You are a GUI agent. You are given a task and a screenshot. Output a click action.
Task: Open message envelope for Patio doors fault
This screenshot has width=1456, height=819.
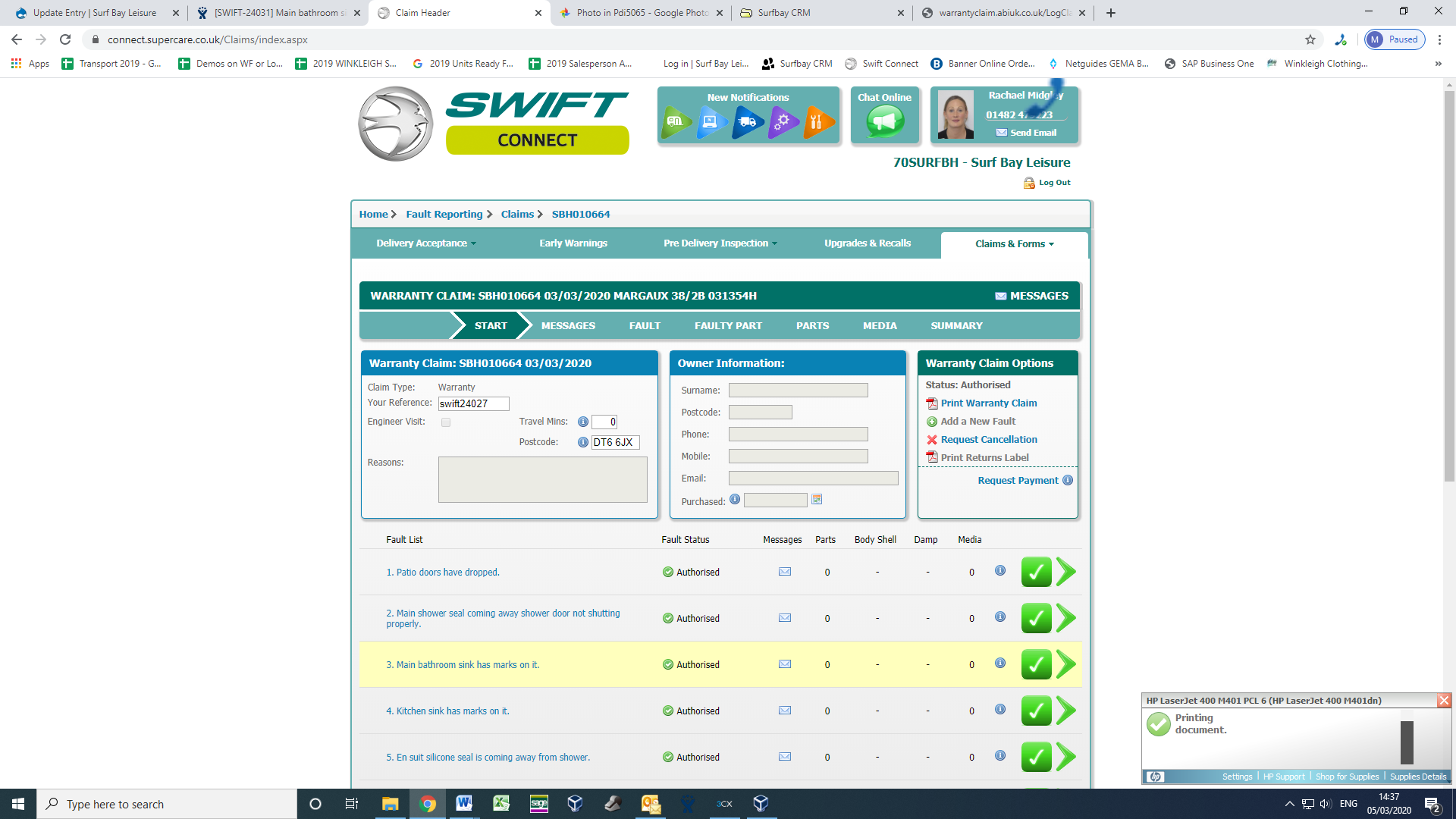785,572
